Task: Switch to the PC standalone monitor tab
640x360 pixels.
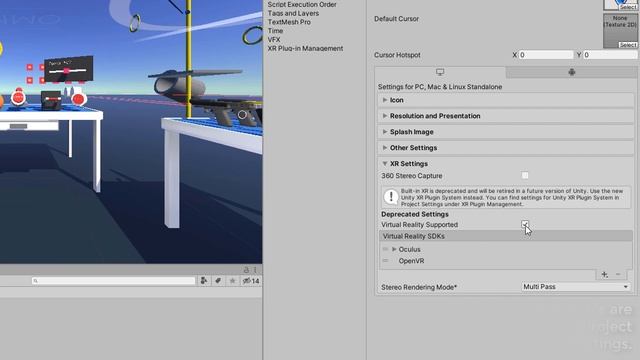Action: point(440,72)
